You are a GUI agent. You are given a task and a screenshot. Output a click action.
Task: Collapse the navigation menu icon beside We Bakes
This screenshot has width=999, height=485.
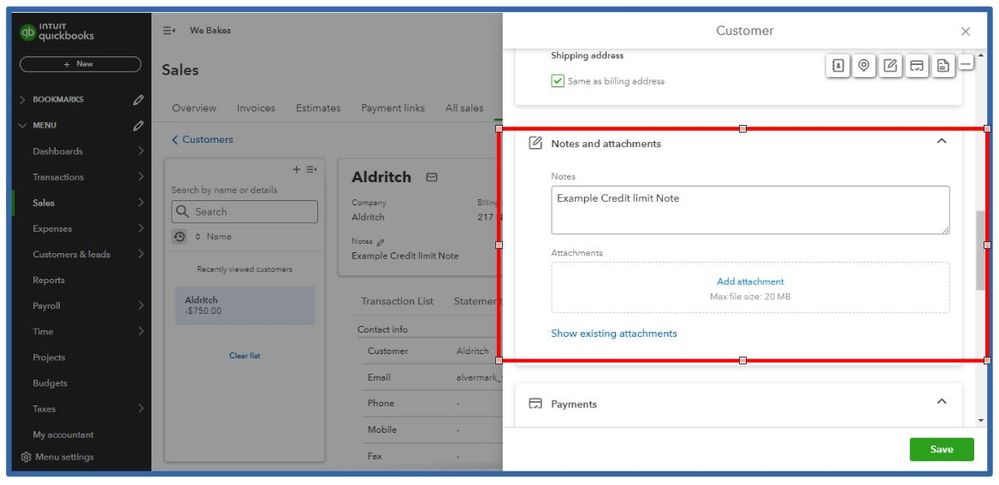point(169,31)
